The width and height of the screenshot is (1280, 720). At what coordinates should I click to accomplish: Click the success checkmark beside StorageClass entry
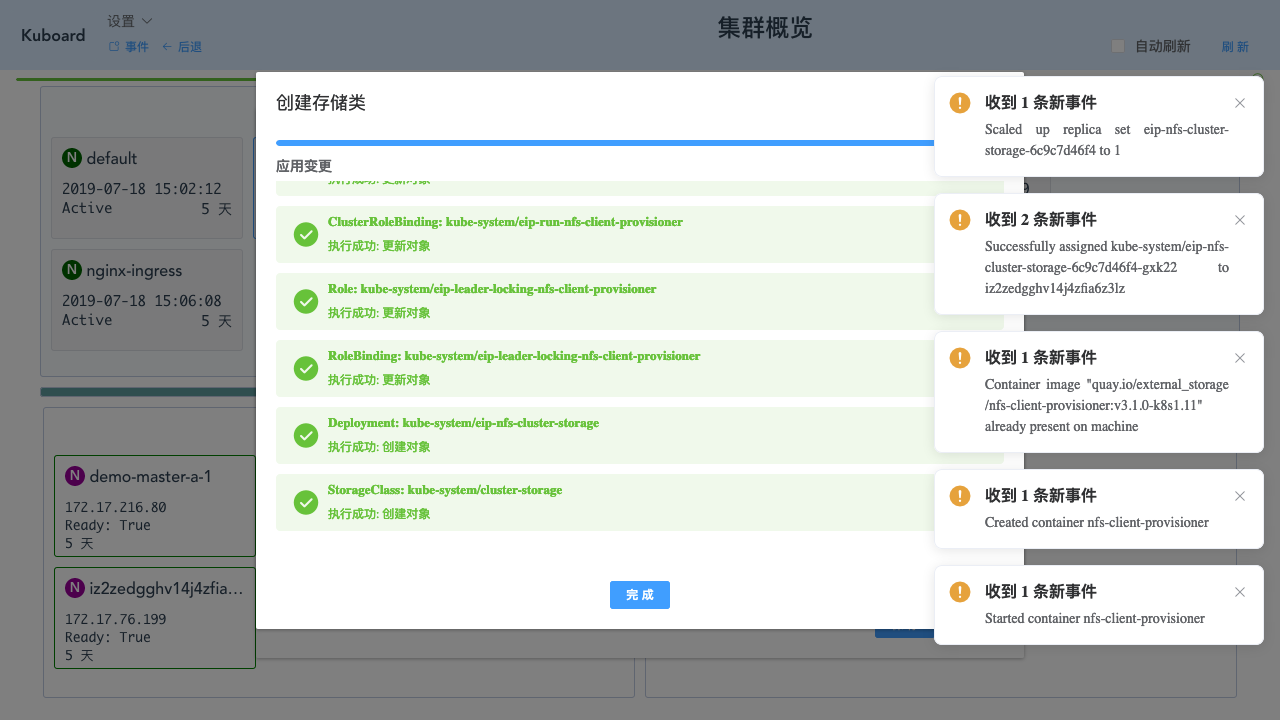coord(306,502)
